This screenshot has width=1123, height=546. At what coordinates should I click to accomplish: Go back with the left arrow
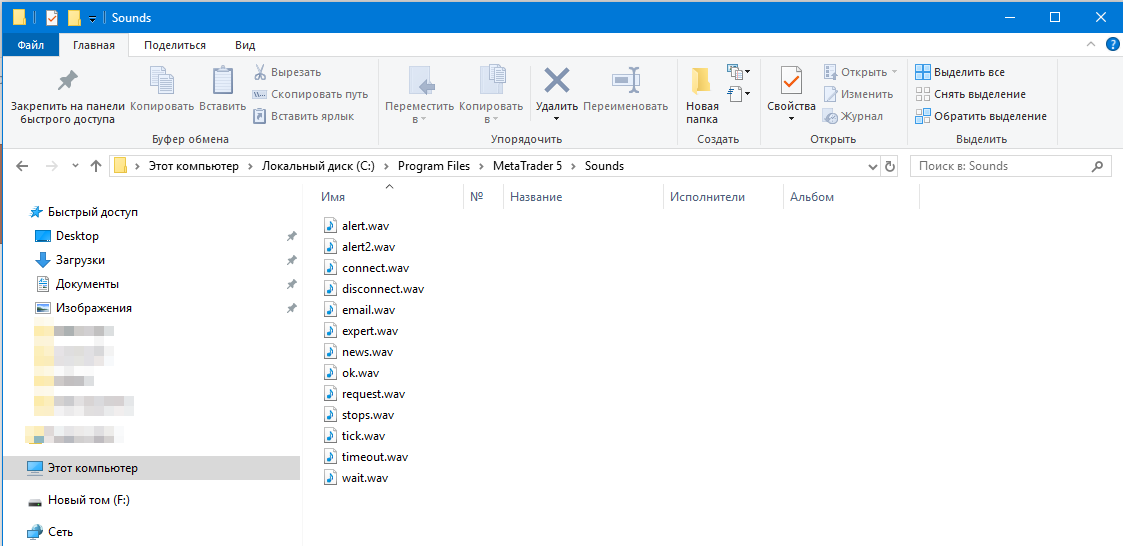tap(22, 166)
